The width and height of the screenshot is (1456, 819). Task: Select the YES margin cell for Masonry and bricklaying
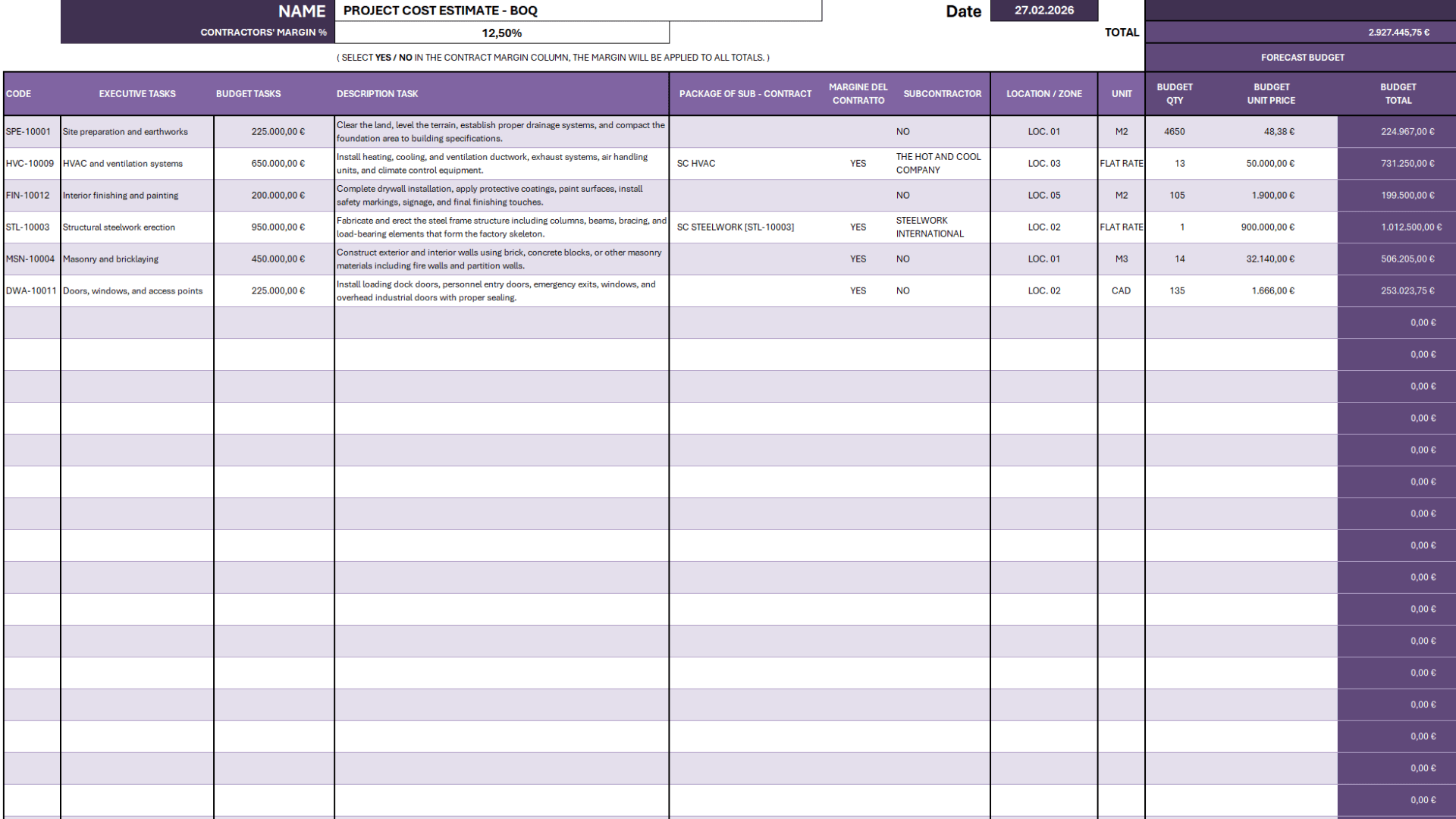[858, 259]
